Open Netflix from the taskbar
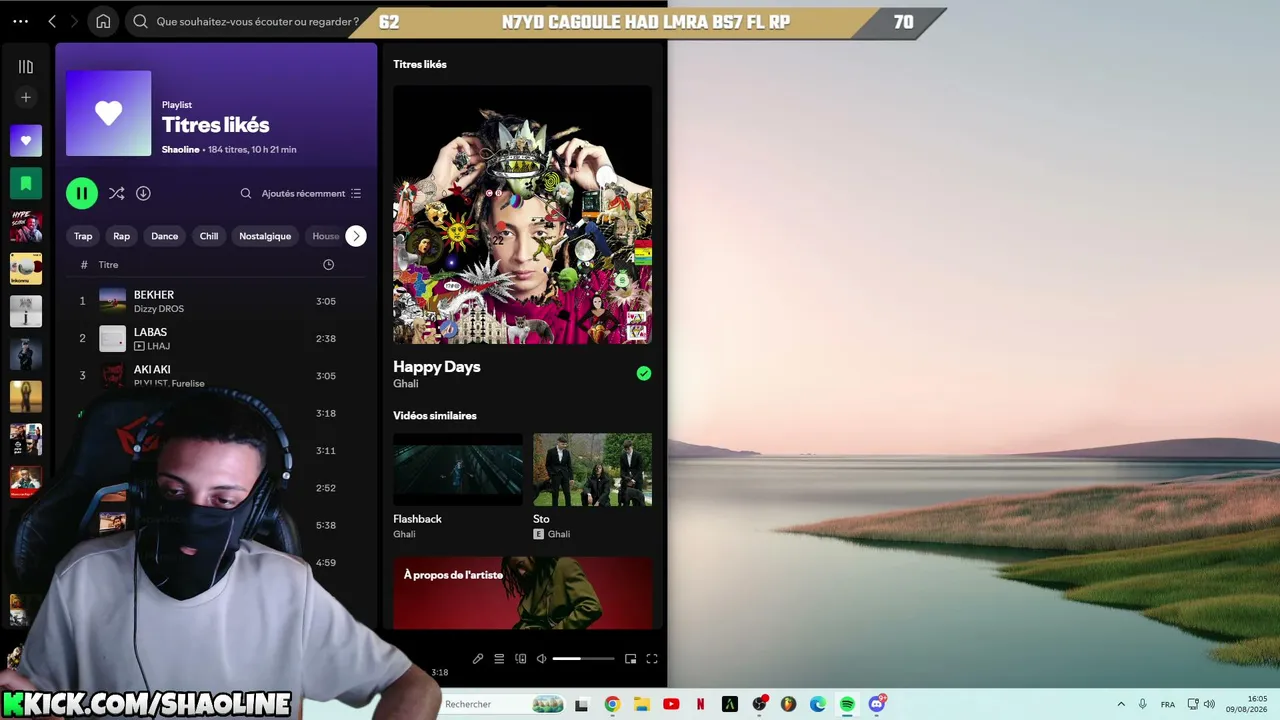 coord(700,704)
